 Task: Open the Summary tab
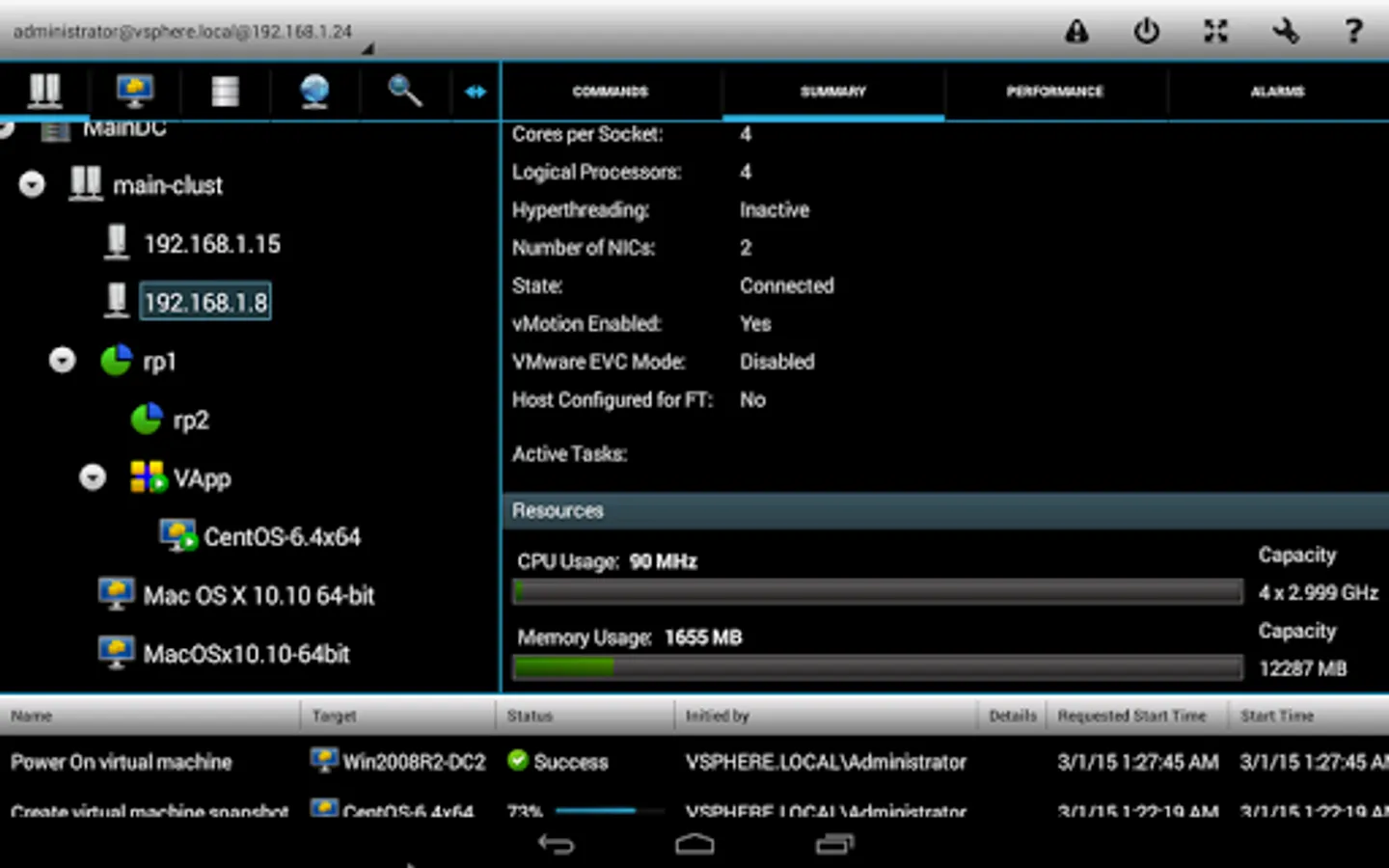click(833, 92)
